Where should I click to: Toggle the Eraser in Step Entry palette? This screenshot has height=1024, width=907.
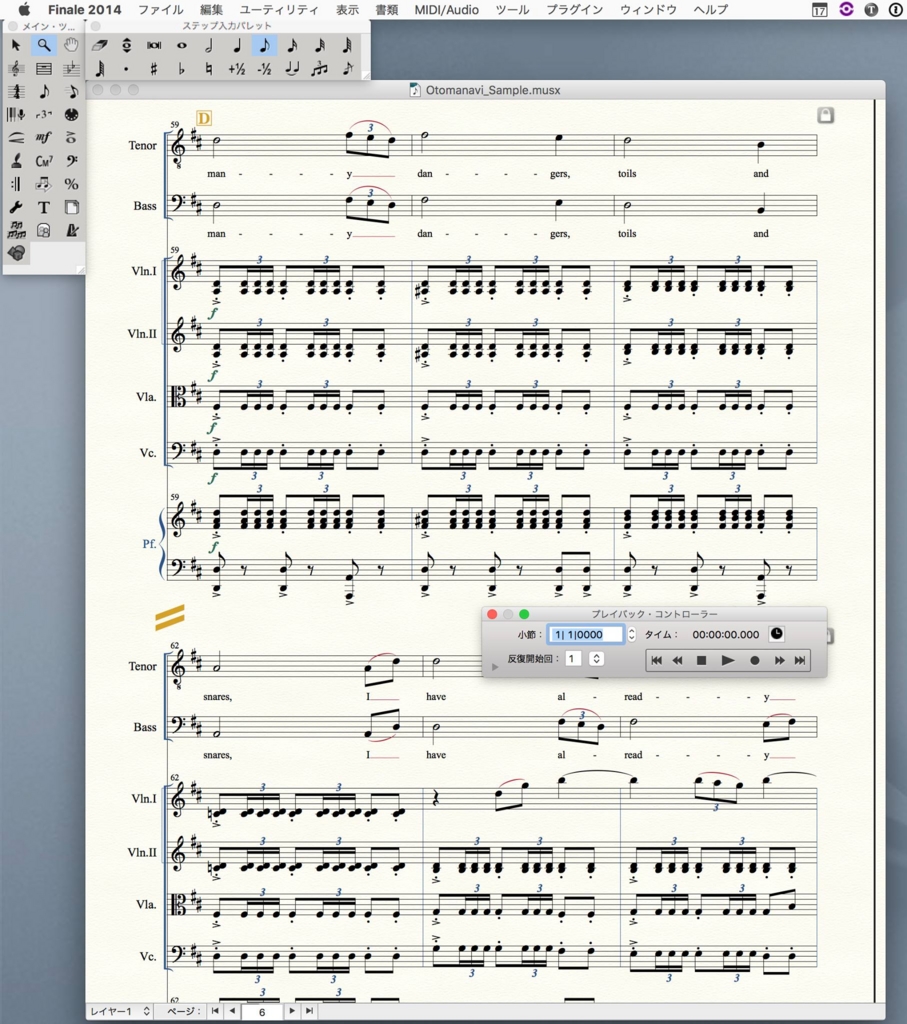point(99,45)
